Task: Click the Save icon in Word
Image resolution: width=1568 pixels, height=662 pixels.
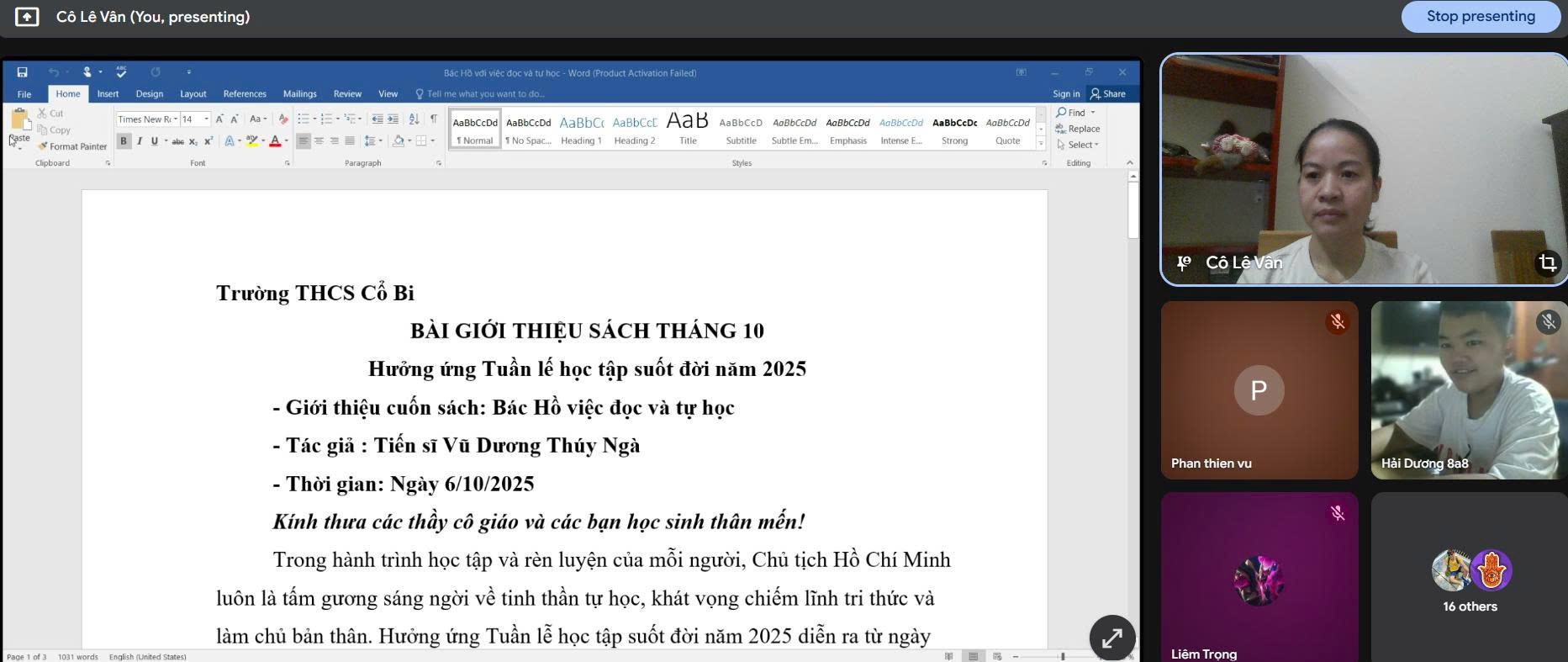Action: [22, 72]
